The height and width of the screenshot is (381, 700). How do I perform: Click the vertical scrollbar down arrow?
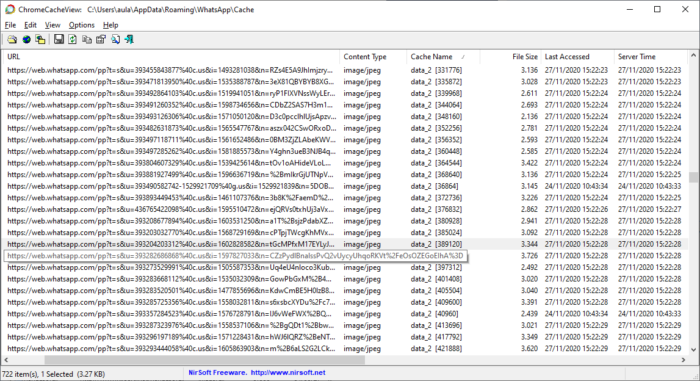click(x=693, y=350)
